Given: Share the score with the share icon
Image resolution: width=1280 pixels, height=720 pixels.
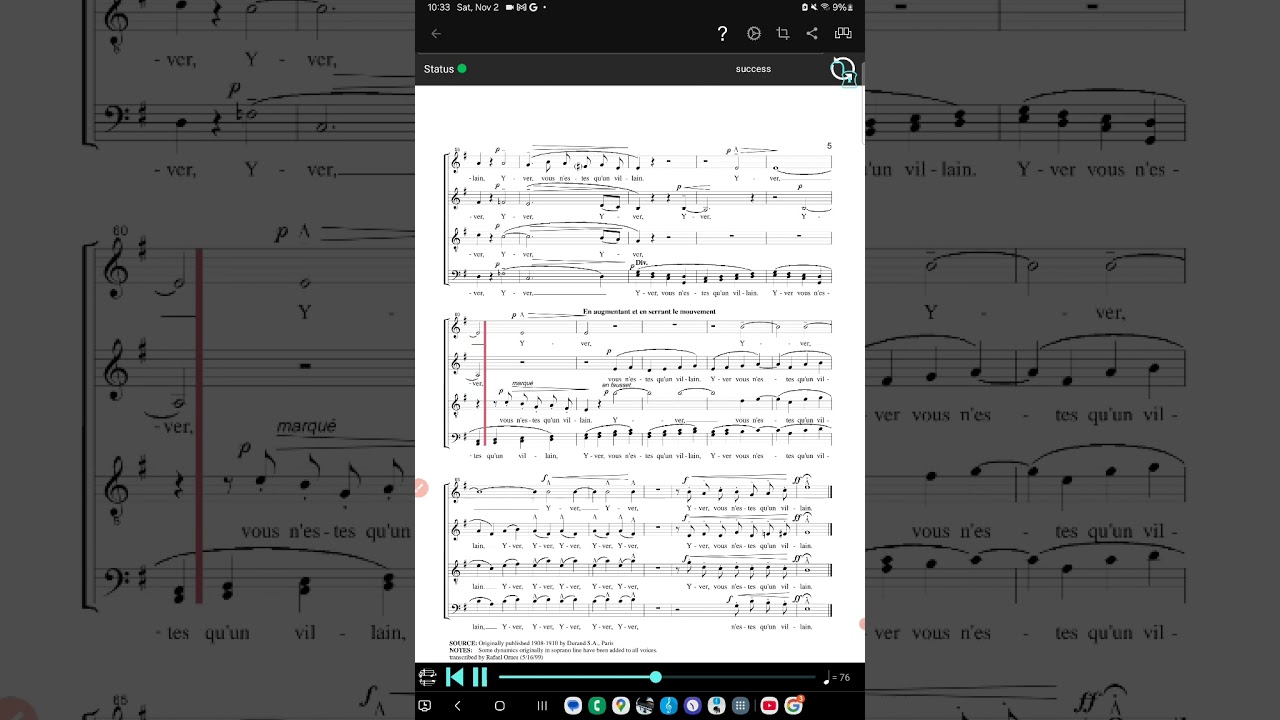Looking at the screenshot, I should (x=812, y=34).
